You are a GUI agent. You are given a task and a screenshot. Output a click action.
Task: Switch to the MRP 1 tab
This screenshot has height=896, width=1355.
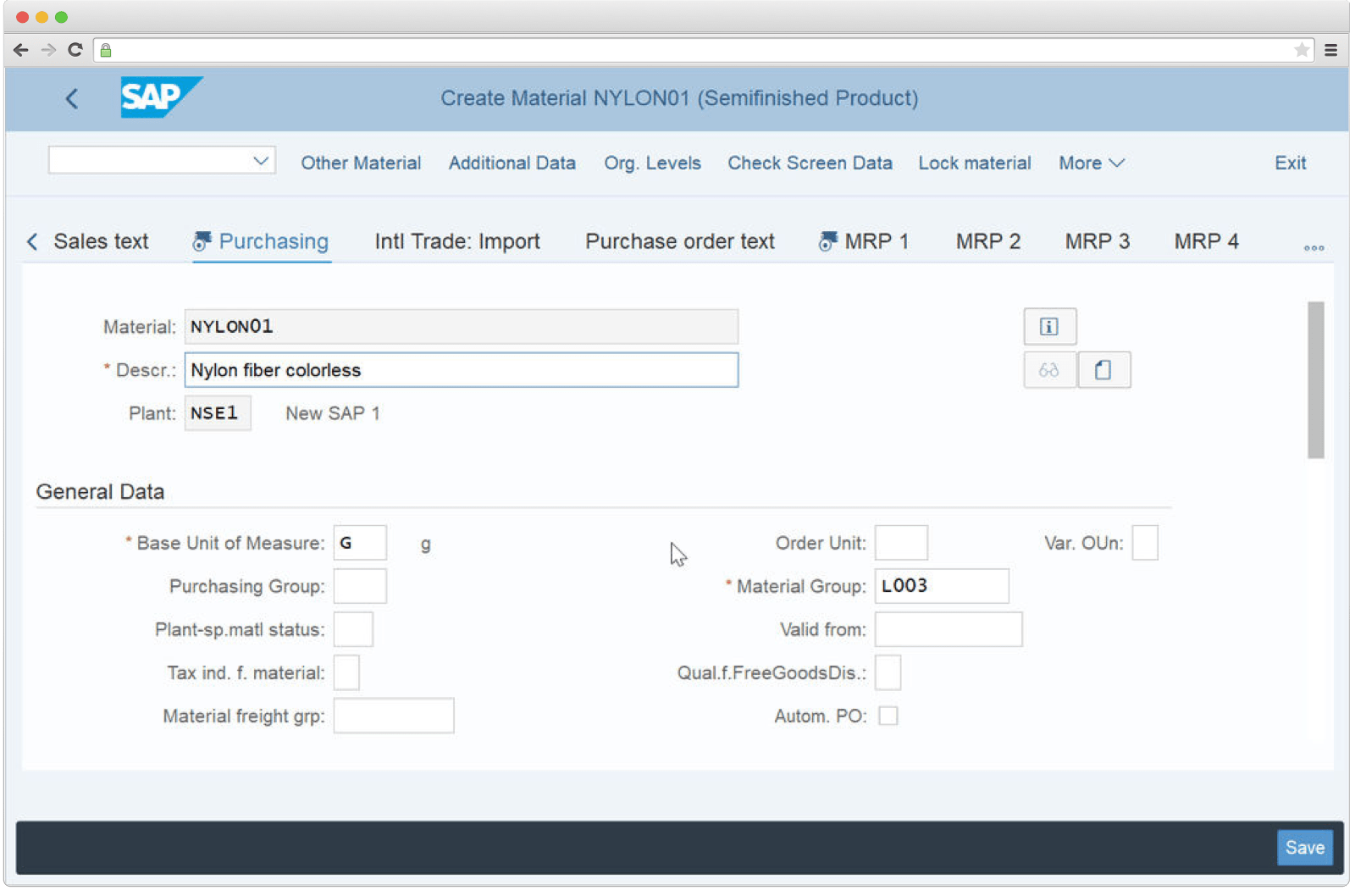point(864,241)
